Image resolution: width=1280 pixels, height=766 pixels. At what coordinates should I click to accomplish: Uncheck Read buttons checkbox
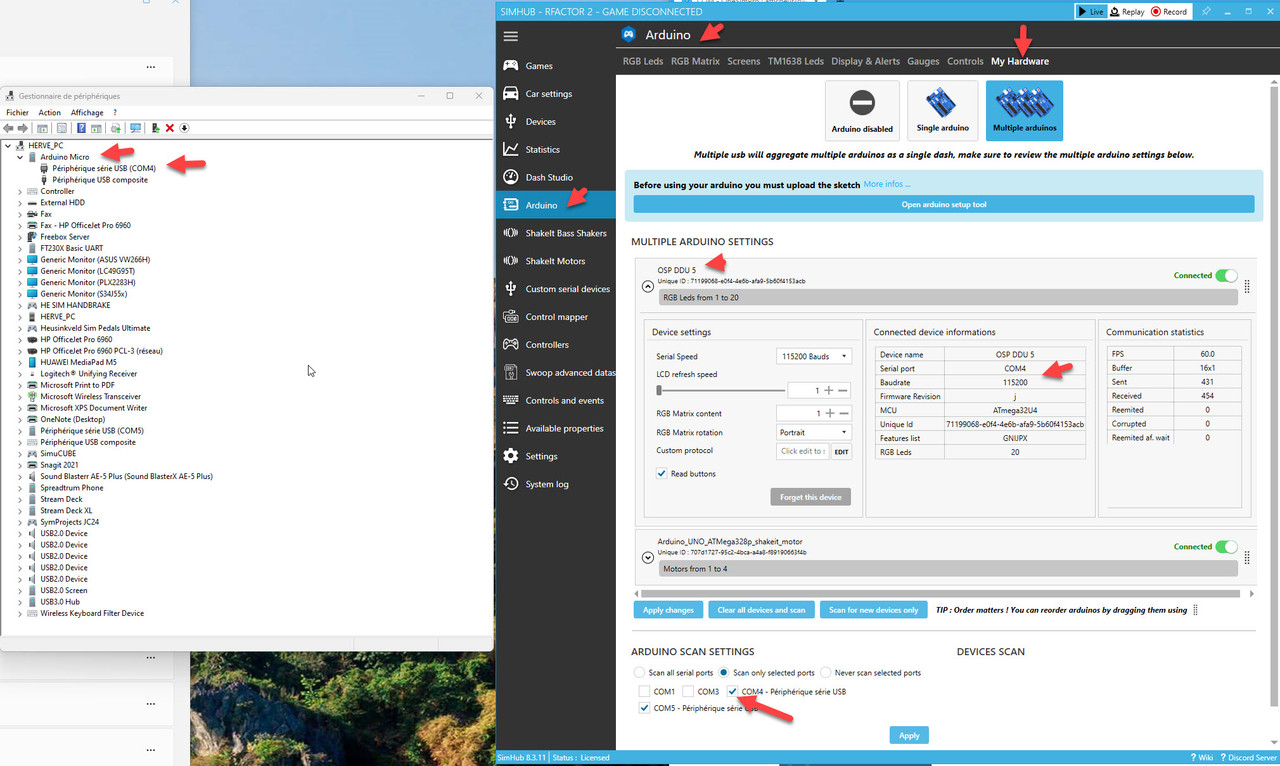[661, 474]
